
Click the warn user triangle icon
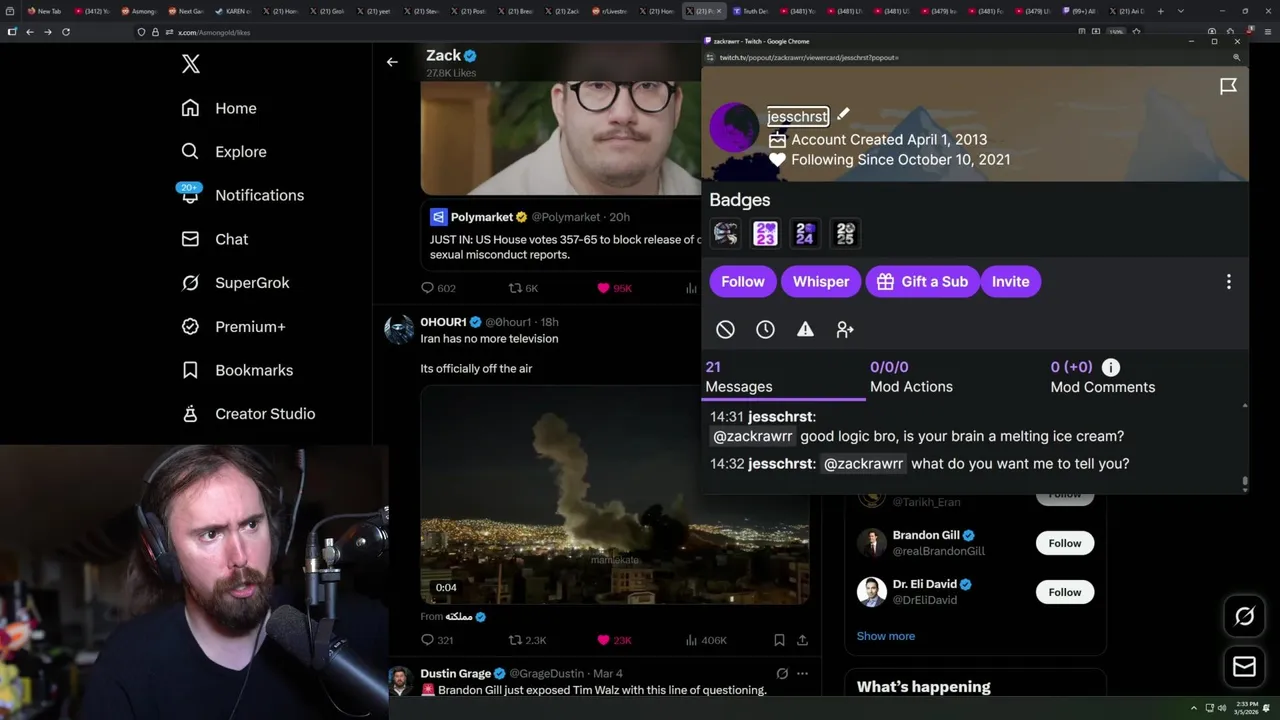(x=805, y=329)
